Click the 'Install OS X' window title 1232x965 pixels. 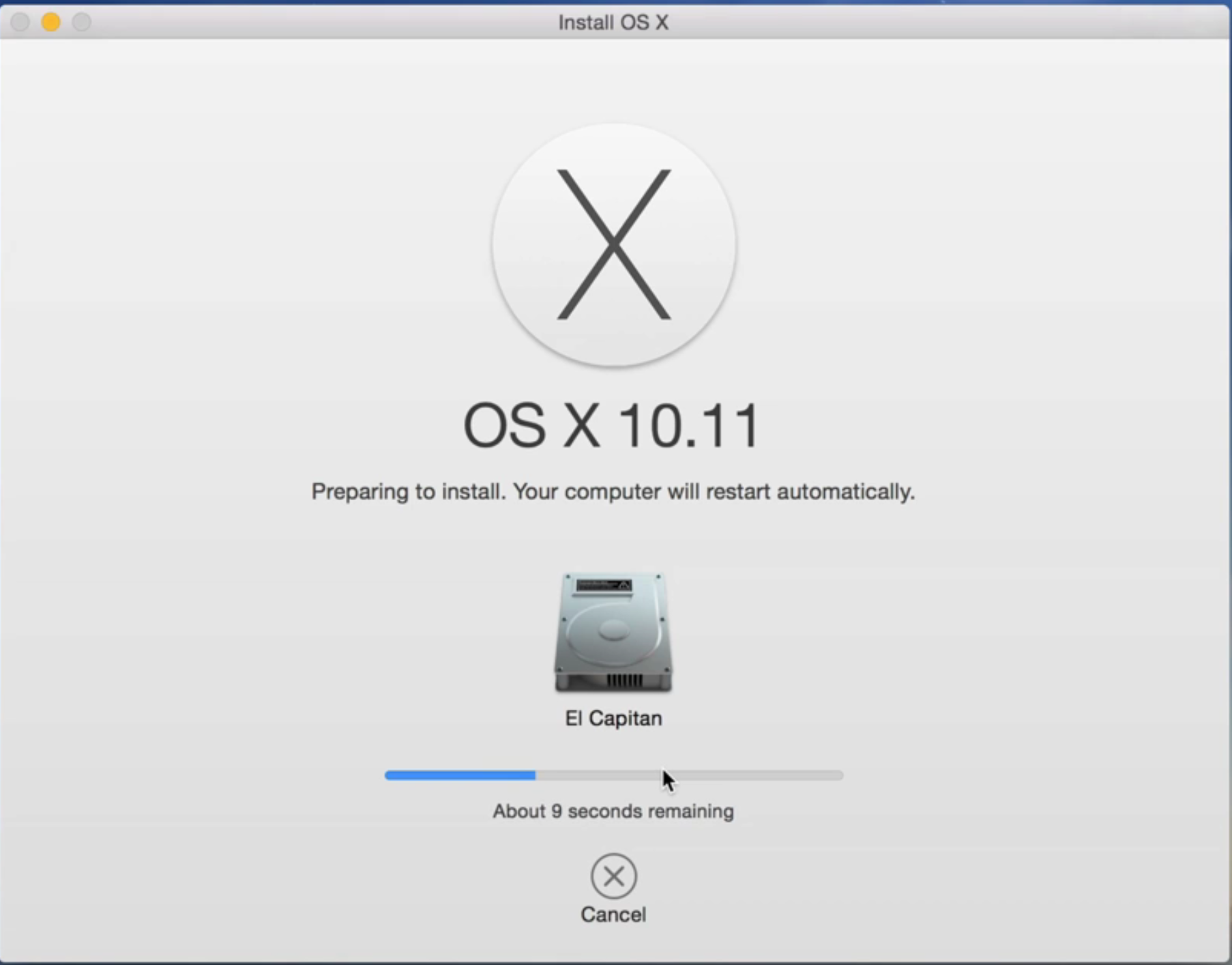tap(613, 23)
